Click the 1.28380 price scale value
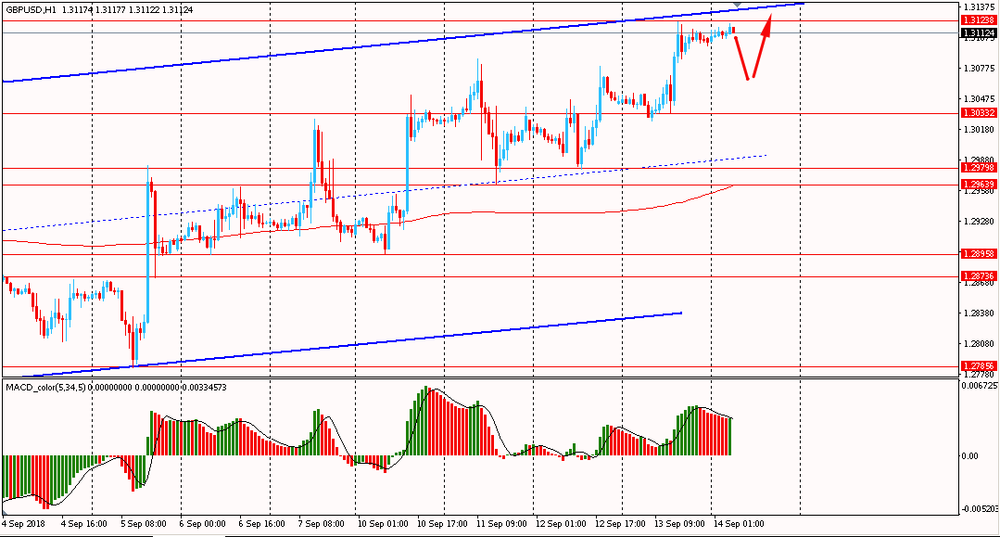 [x=979, y=313]
